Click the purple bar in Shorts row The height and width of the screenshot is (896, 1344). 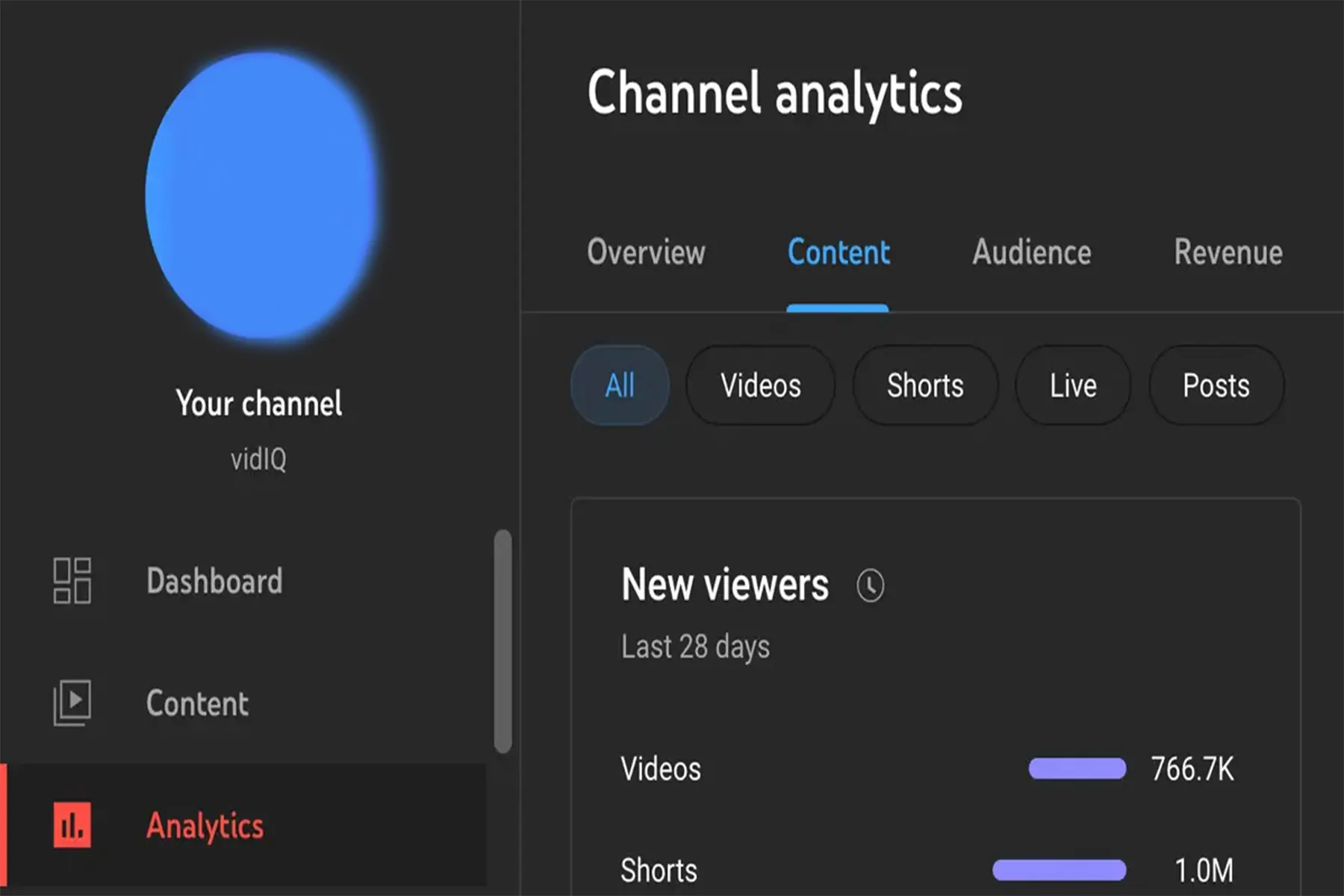point(1059,870)
